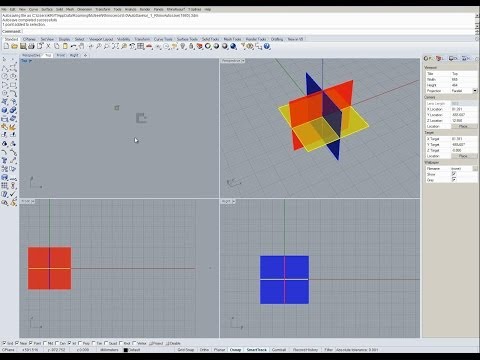Enable the Quad osnap checkbox
The height and width of the screenshot is (360, 480).
(106, 343)
